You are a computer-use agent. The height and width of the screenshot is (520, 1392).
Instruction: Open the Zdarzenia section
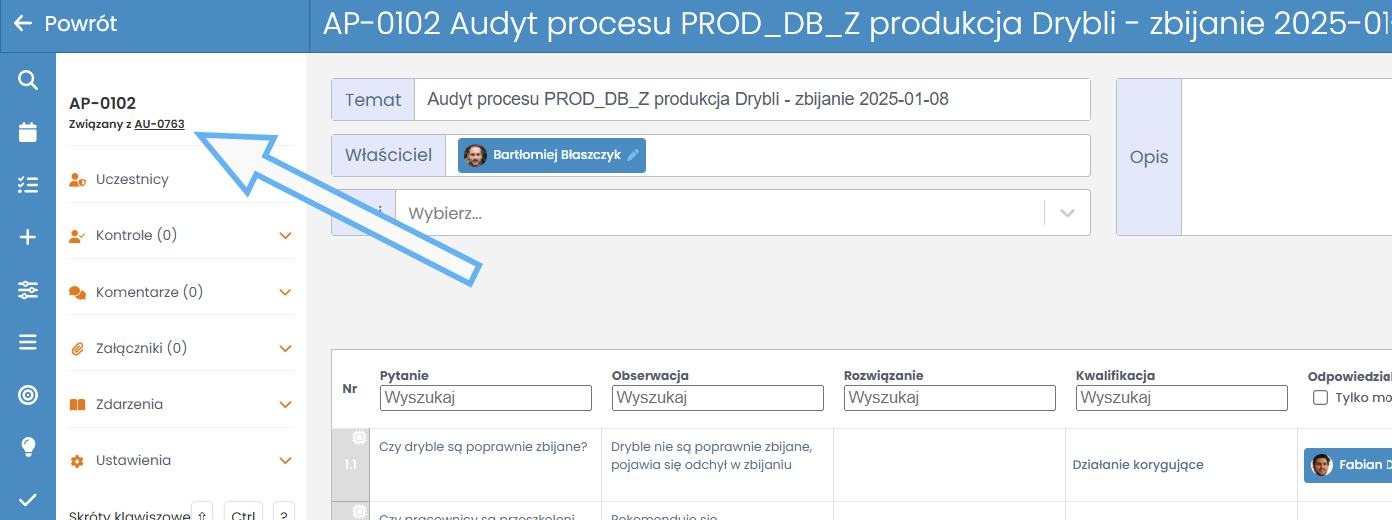click(129, 405)
